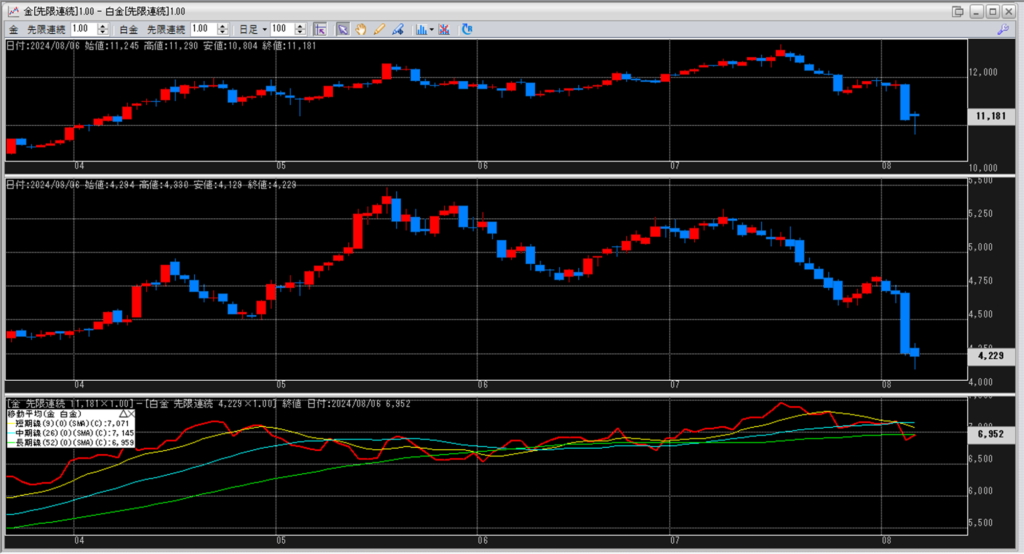Click the 金 symbol label in toolbar
Viewport: 1024px width, 554px height.
[x=13, y=29]
